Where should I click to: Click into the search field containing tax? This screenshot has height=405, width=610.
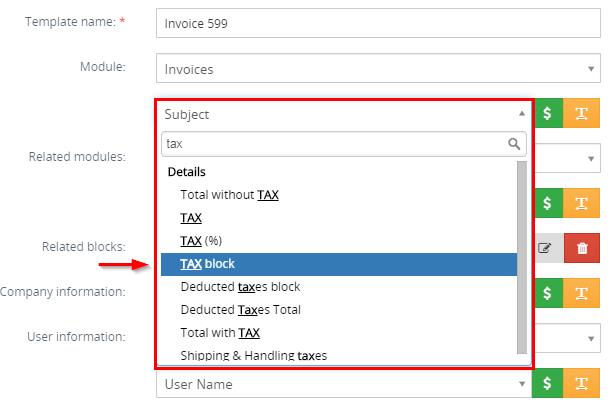point(330,143)
